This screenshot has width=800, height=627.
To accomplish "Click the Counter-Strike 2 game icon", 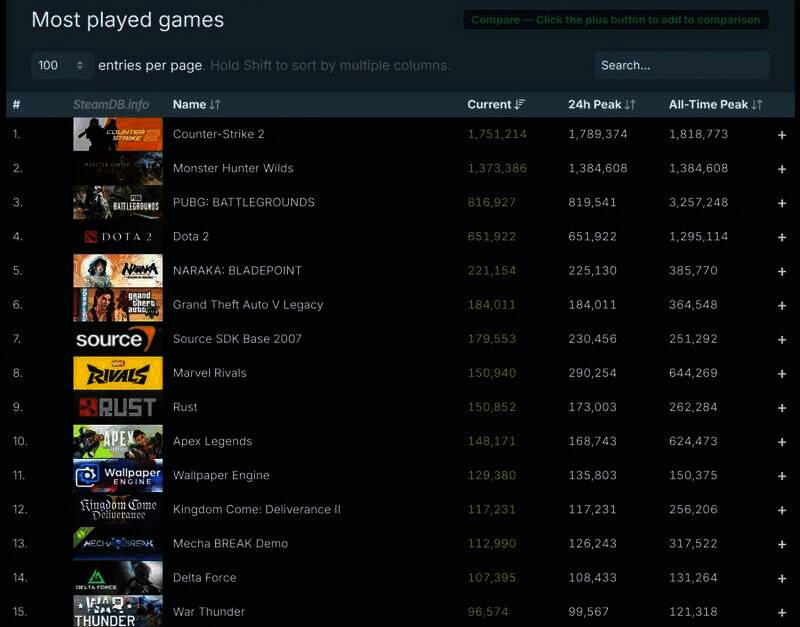I will pos(117,134).
